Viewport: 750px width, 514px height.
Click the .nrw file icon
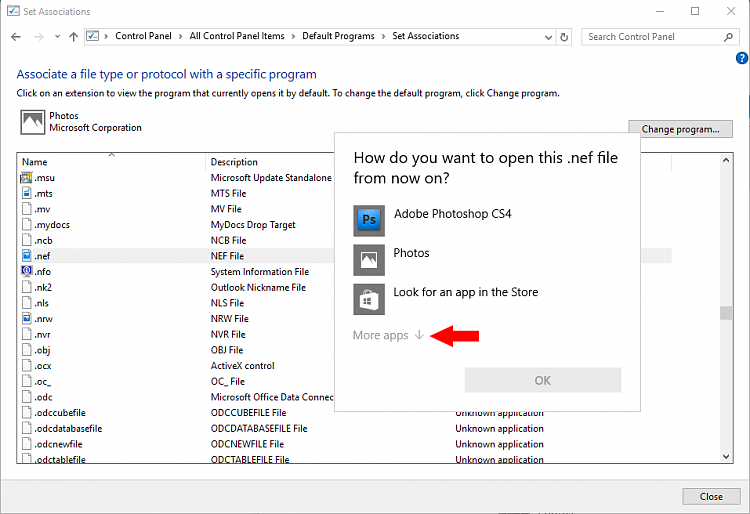pos(27,318)
